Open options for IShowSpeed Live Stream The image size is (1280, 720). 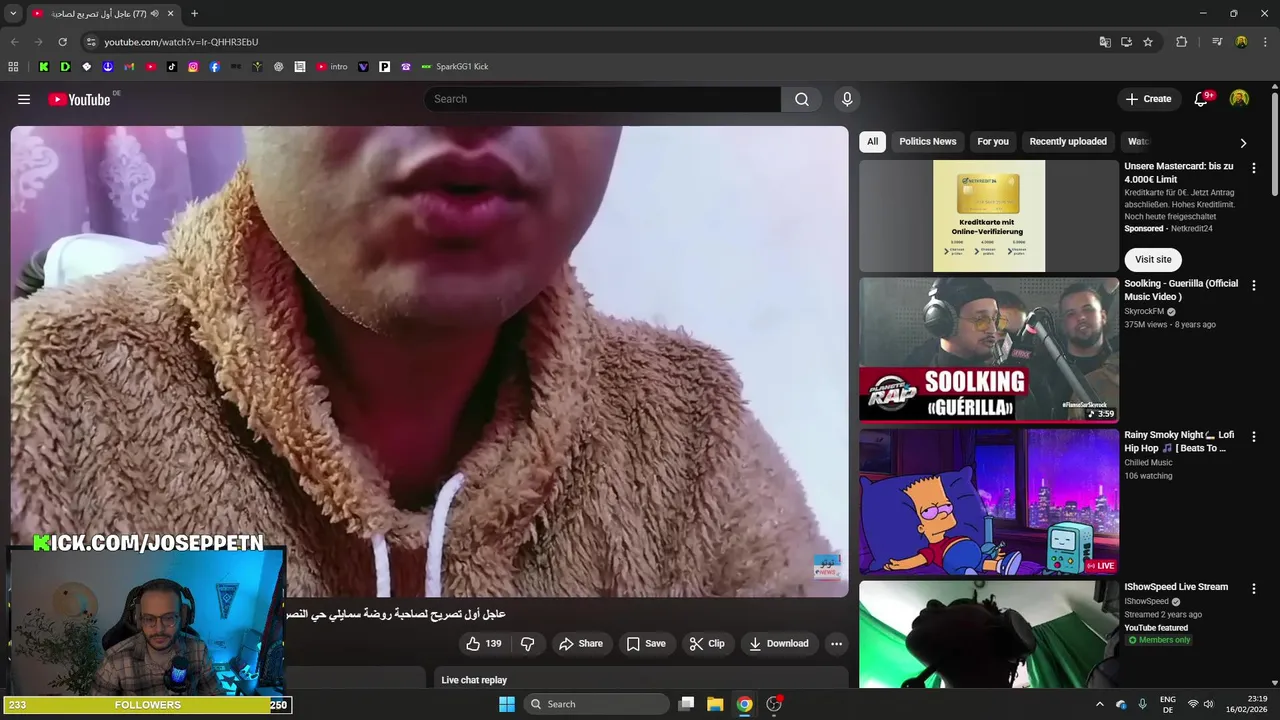point(1253,589)
